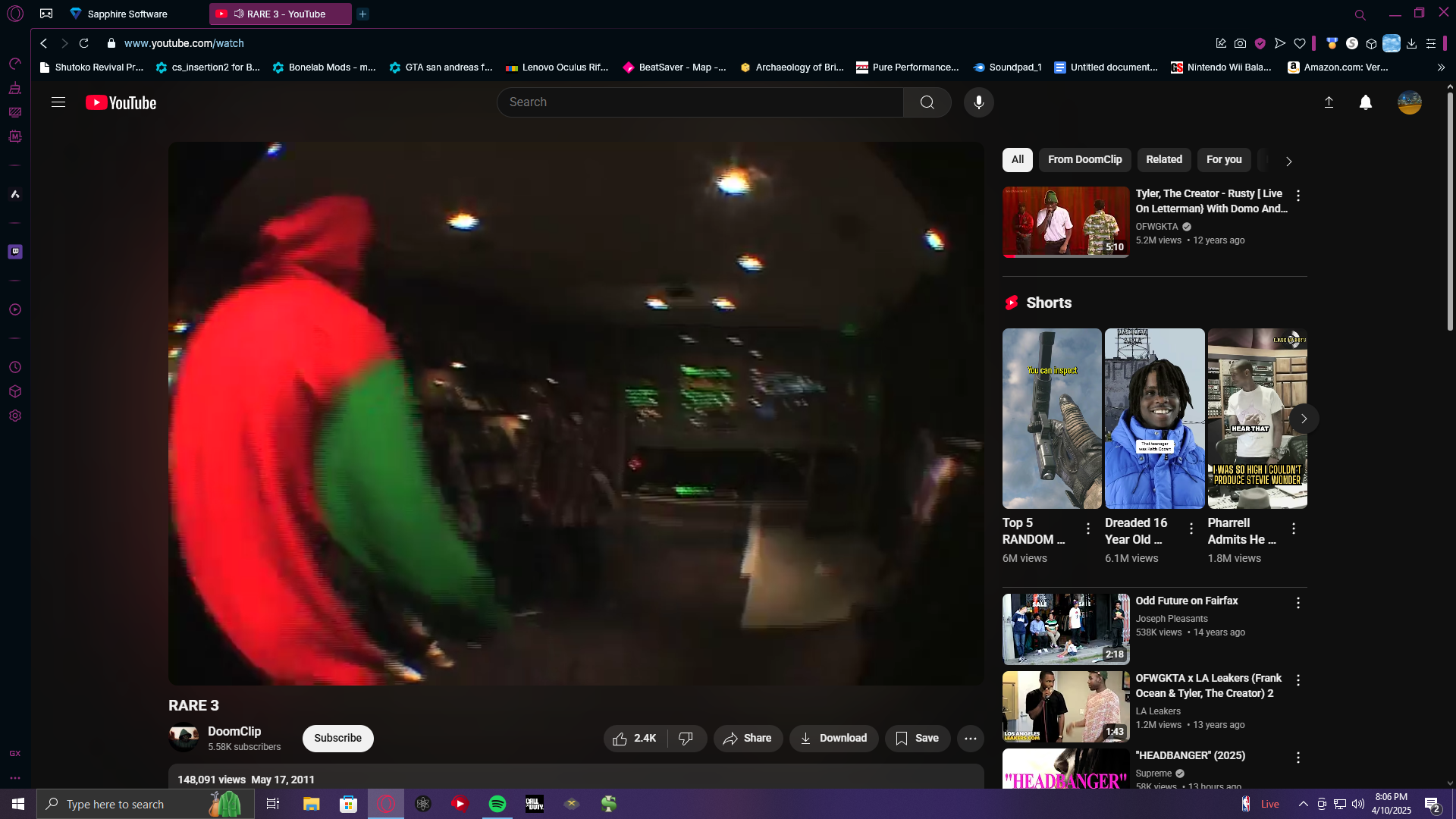
Task: Open options for Odd Future on Fairfax
Action: coord(1298,603)
